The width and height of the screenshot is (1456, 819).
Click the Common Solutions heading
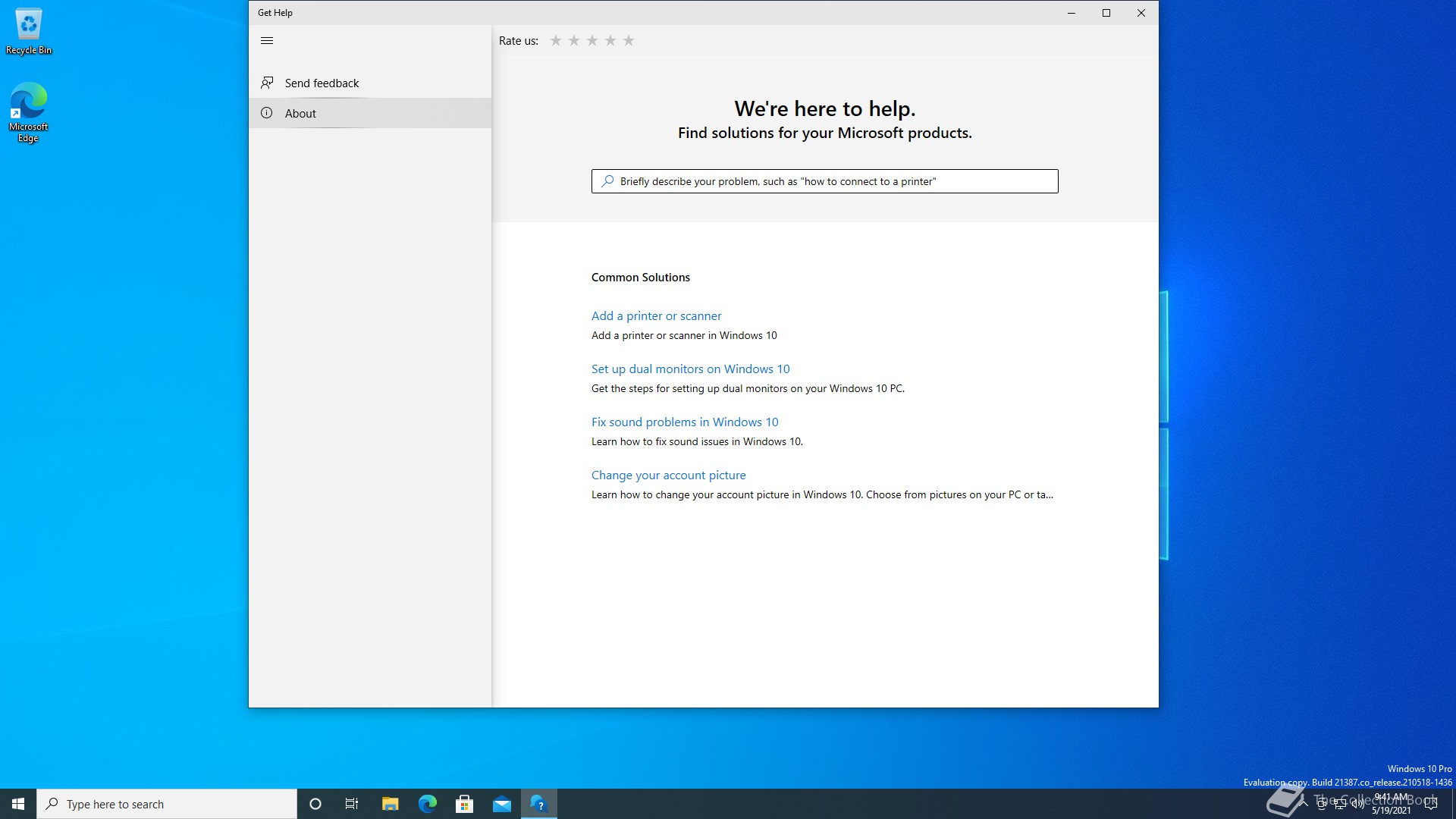(x=641, y=278)
